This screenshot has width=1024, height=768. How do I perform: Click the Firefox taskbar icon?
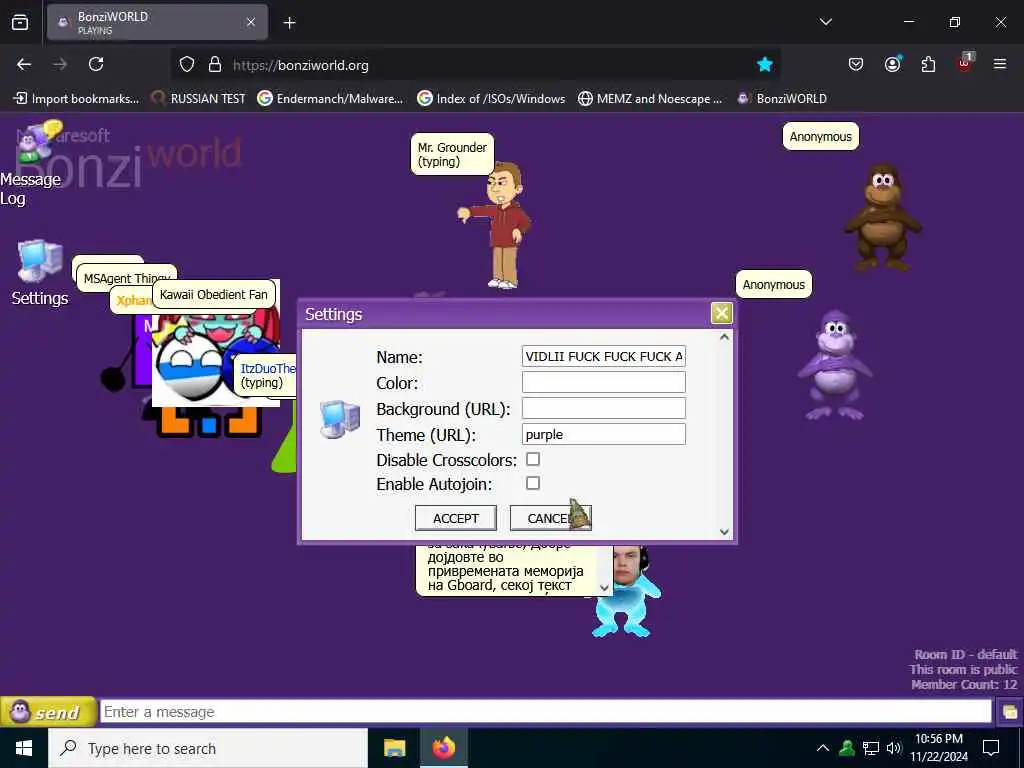point(443,748)
